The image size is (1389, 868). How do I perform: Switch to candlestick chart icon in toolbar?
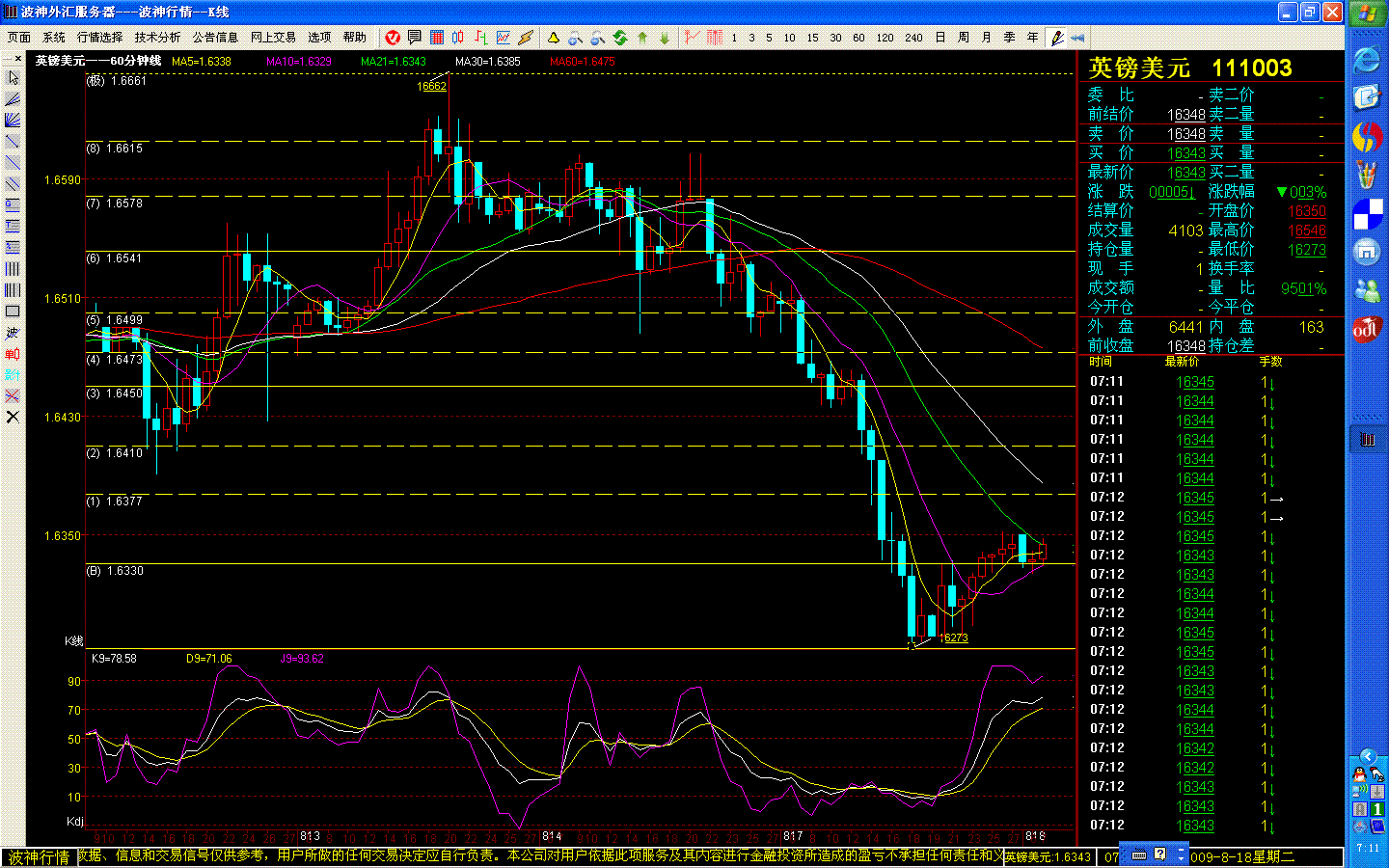click(x=458, y=38)
